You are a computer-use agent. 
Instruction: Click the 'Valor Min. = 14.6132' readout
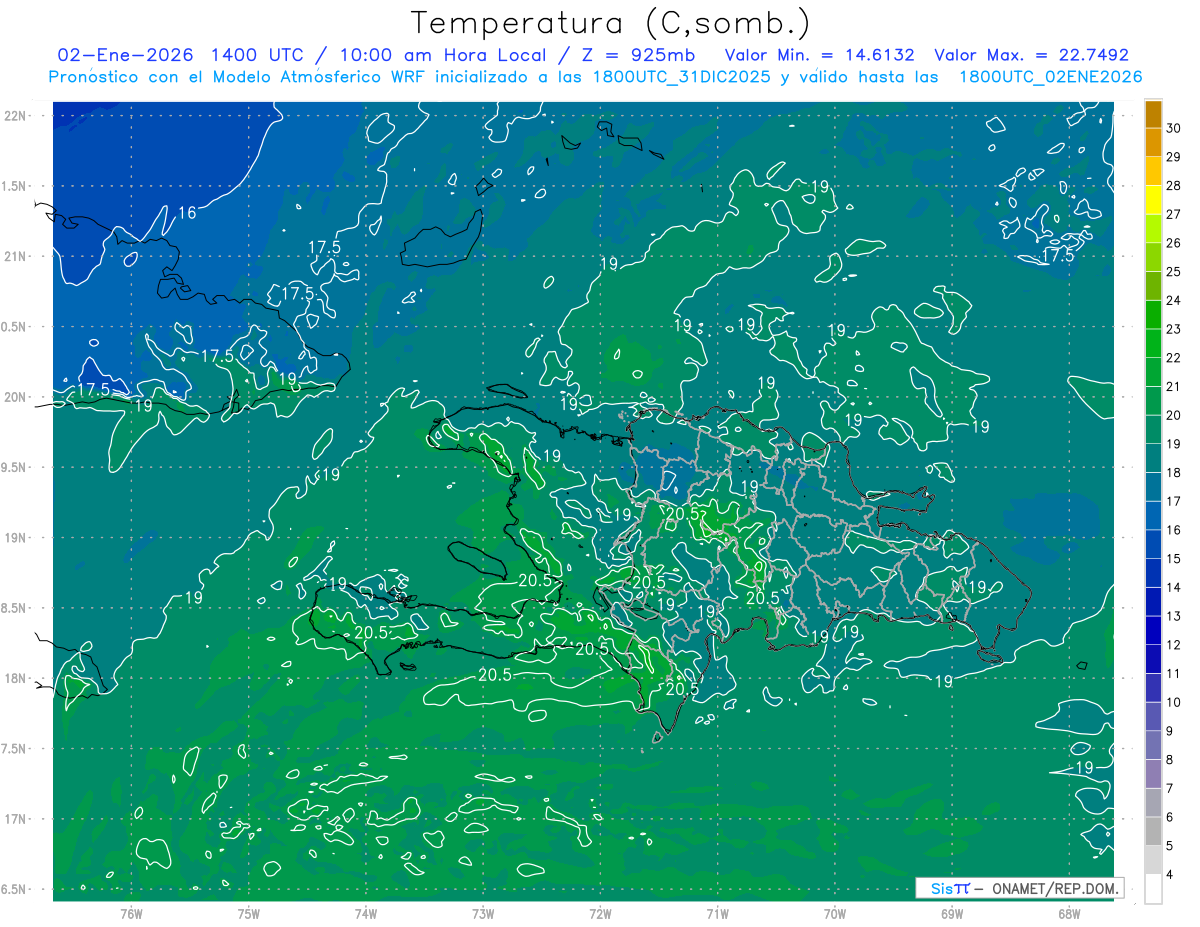click(819, 55)
